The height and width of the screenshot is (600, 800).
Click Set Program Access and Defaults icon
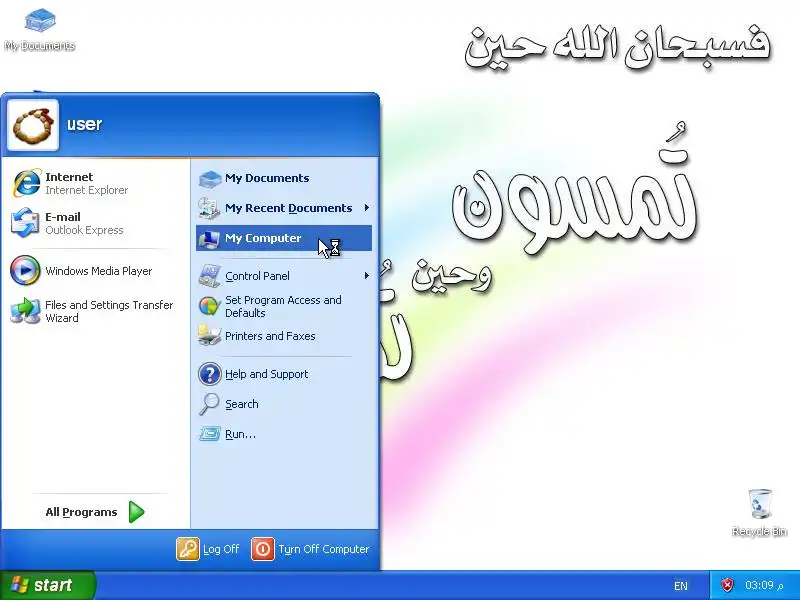[x=209, y=306]
